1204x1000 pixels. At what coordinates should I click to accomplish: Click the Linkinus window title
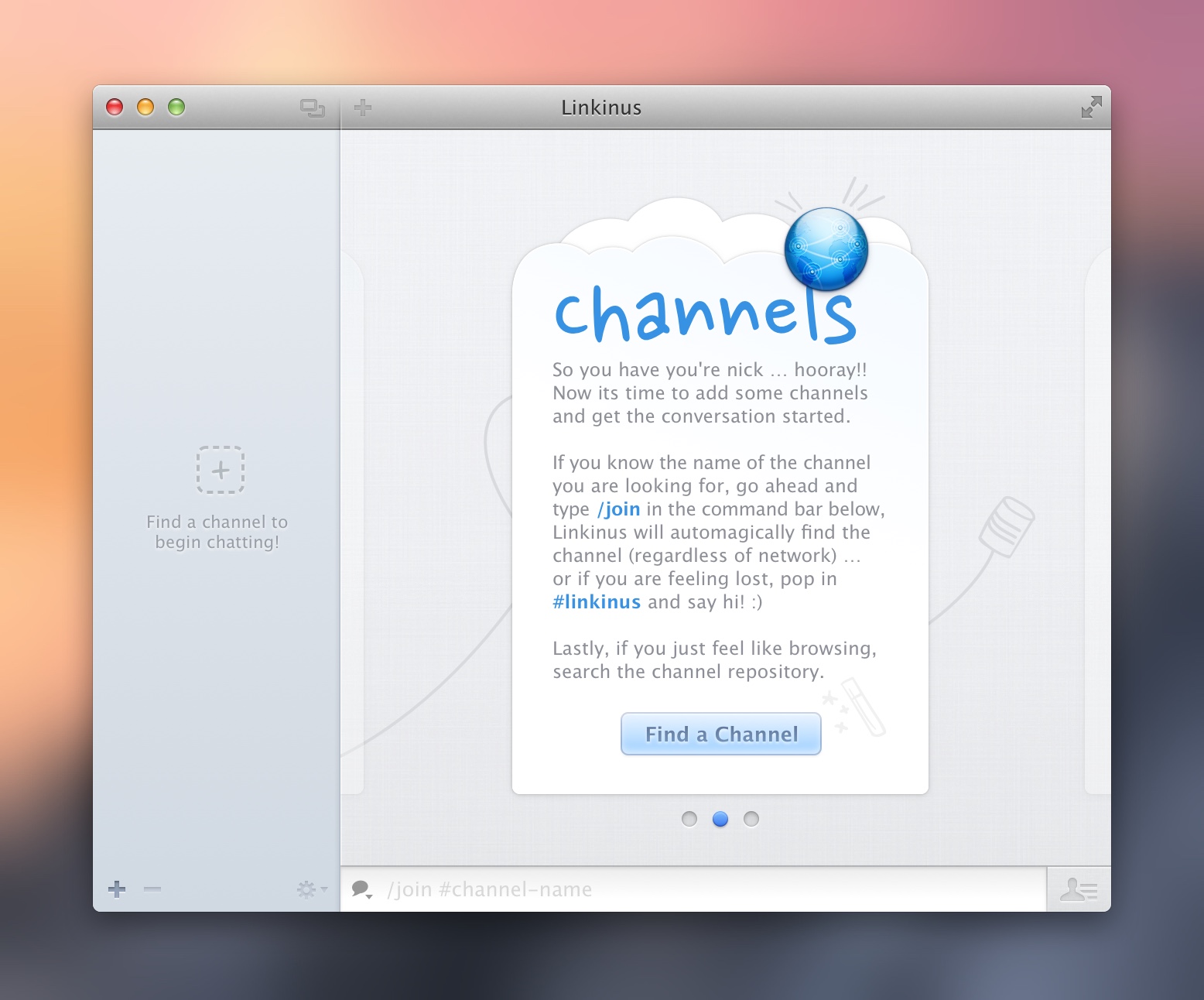[x=601, y=108]
